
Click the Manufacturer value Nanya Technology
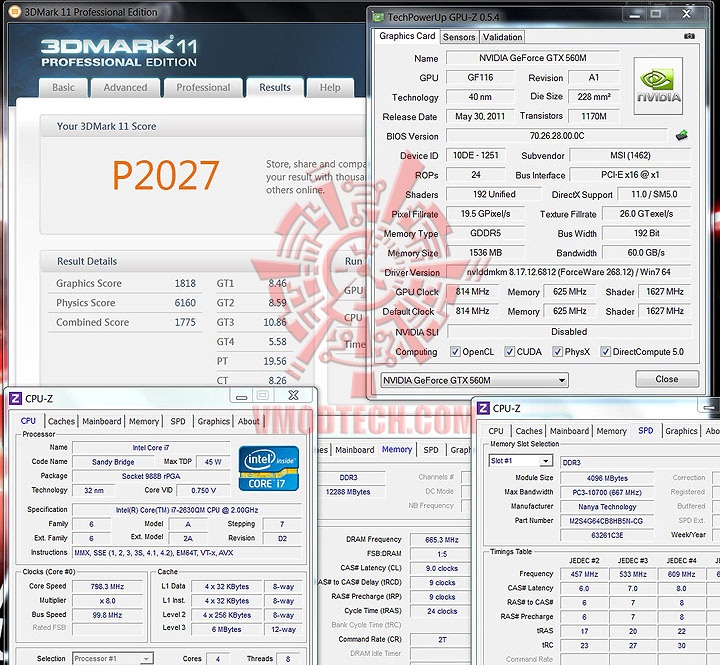tap(607, 507)
